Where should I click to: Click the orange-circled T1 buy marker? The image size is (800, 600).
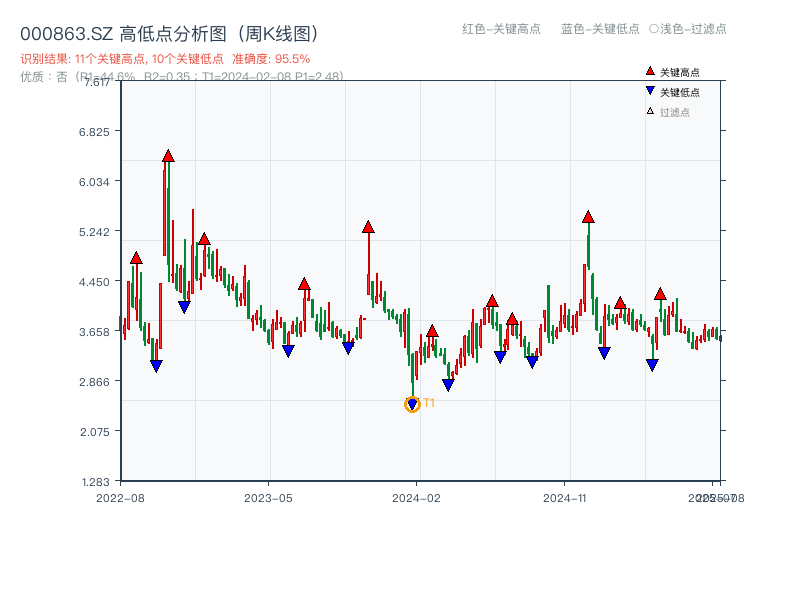(411, 404)
